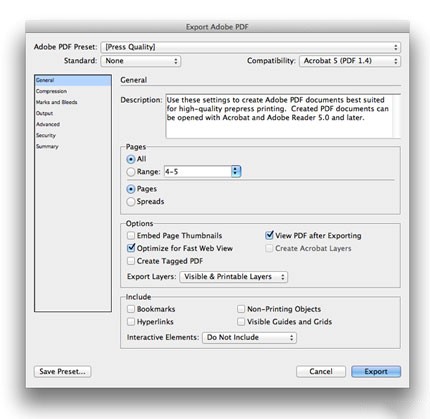Open the Compatibility dropdown Acrobat 5
This screenshot has height=419, width=430.
pos(350,61)
